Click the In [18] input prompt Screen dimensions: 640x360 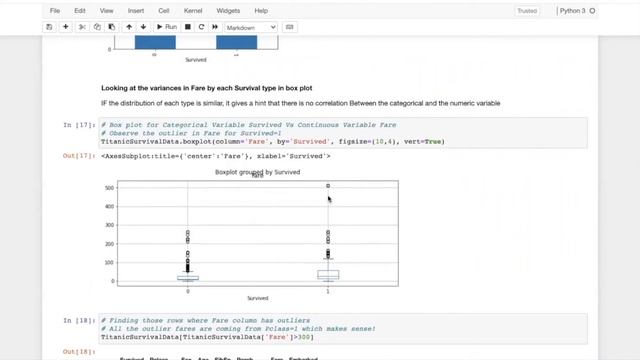tap(79, 320)
